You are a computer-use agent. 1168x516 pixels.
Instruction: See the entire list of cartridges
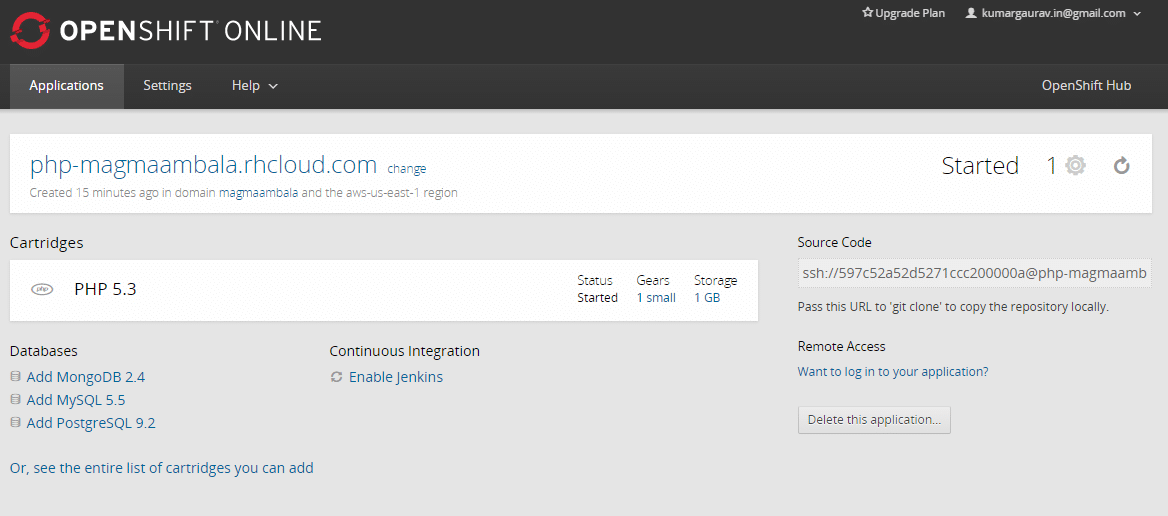(162, 468)
